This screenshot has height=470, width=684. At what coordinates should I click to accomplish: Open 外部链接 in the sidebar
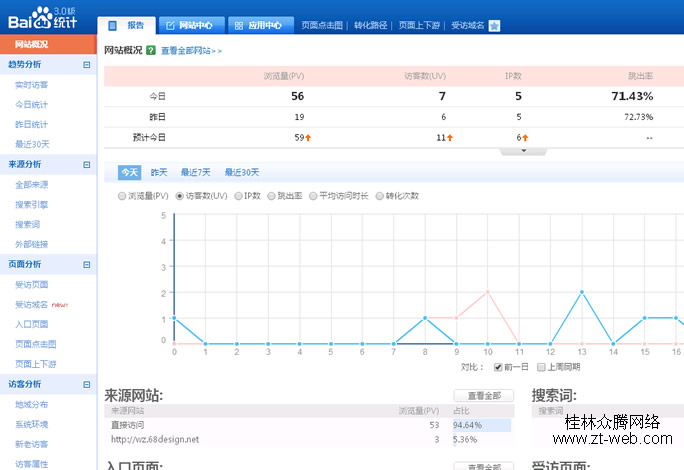pyautogui.click(x=31, y=244)
